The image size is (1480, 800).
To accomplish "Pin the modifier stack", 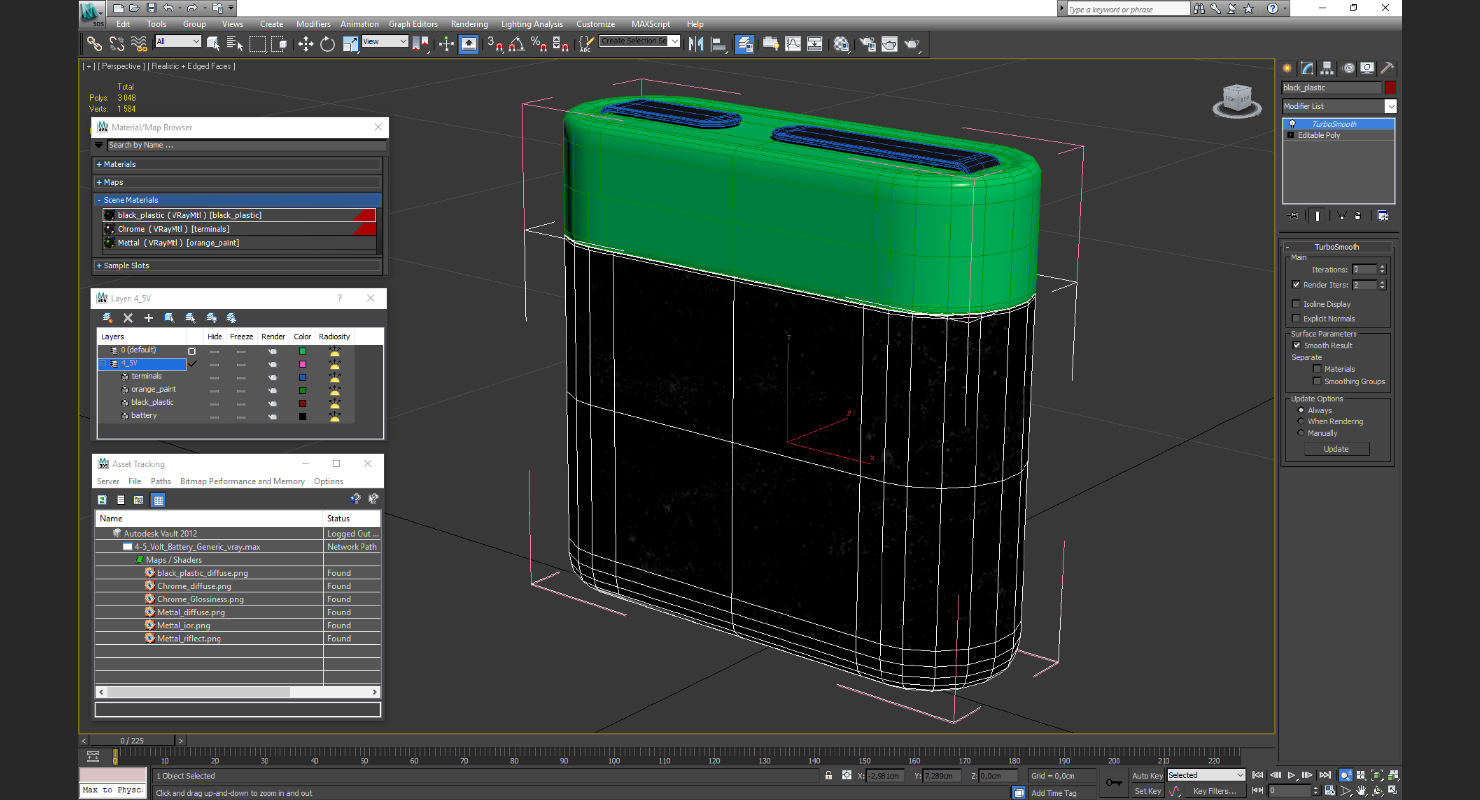I will coord(1294,215).
